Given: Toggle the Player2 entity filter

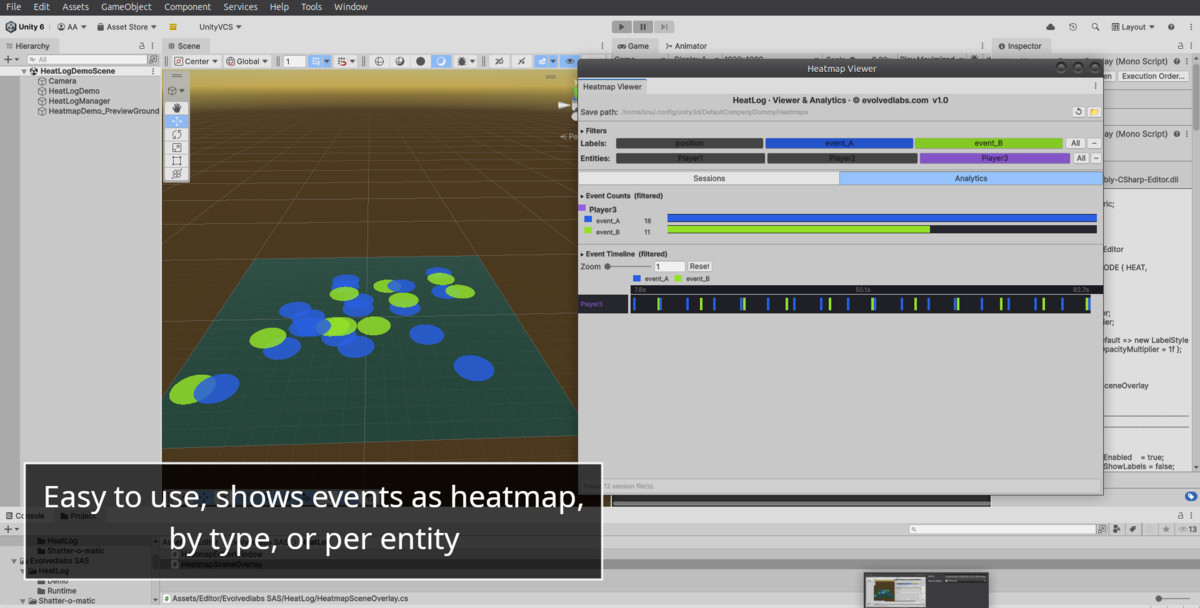Looking at the screenshot, I should [x=842, y=158].
